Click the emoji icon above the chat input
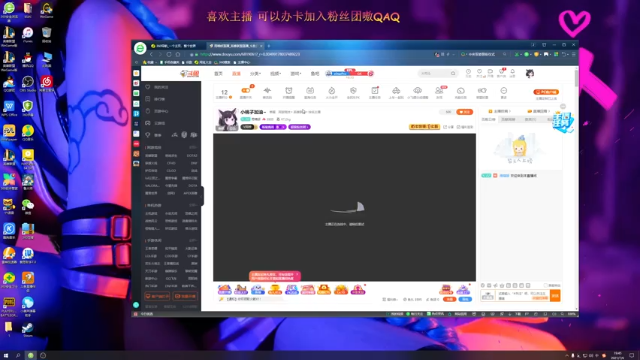This screenshot has height=360, width=640. [x=483, y=285]
